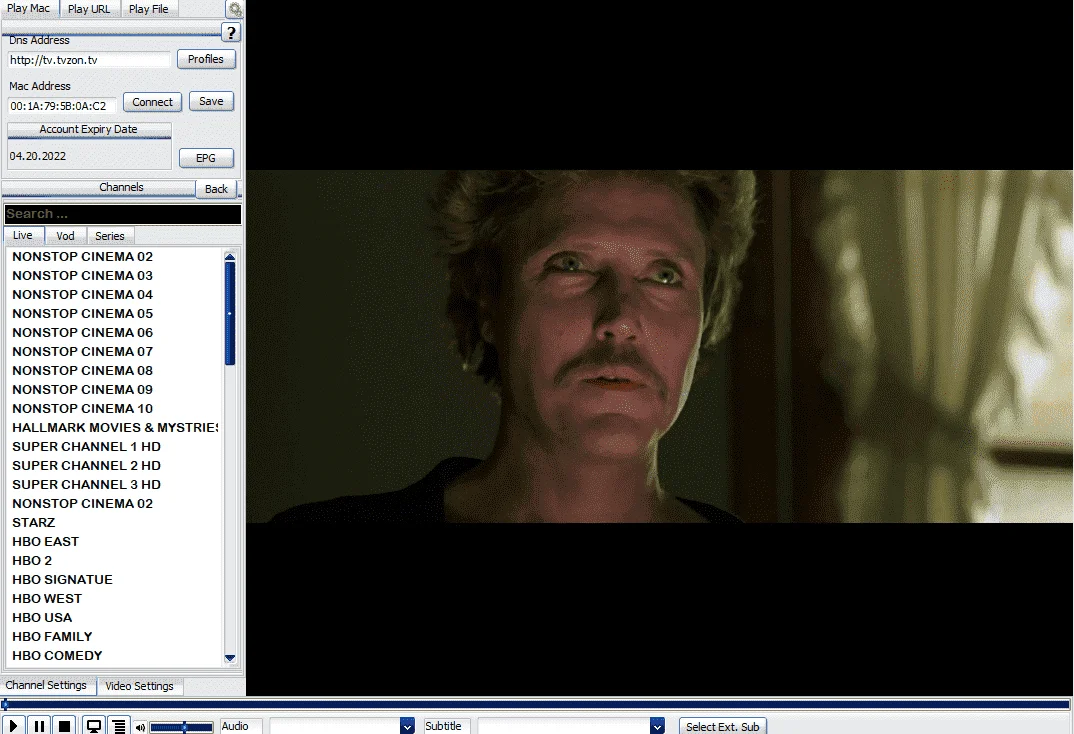
Task: Click the Back button
Action: pyautogui.click(x=216, y=189)
